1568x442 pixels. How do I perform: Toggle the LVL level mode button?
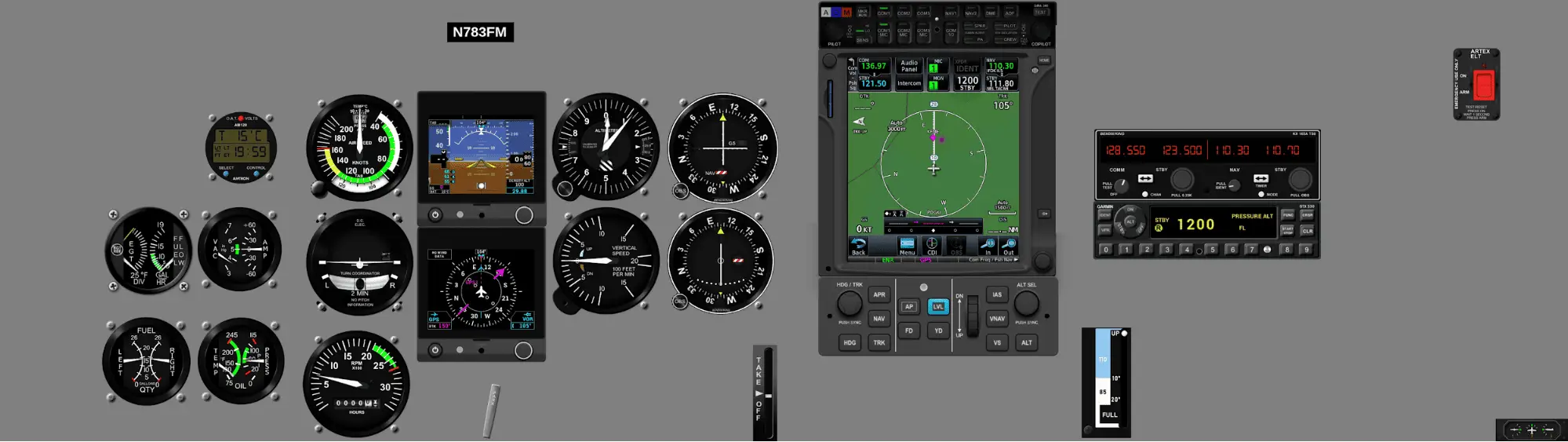coord(938,307)
